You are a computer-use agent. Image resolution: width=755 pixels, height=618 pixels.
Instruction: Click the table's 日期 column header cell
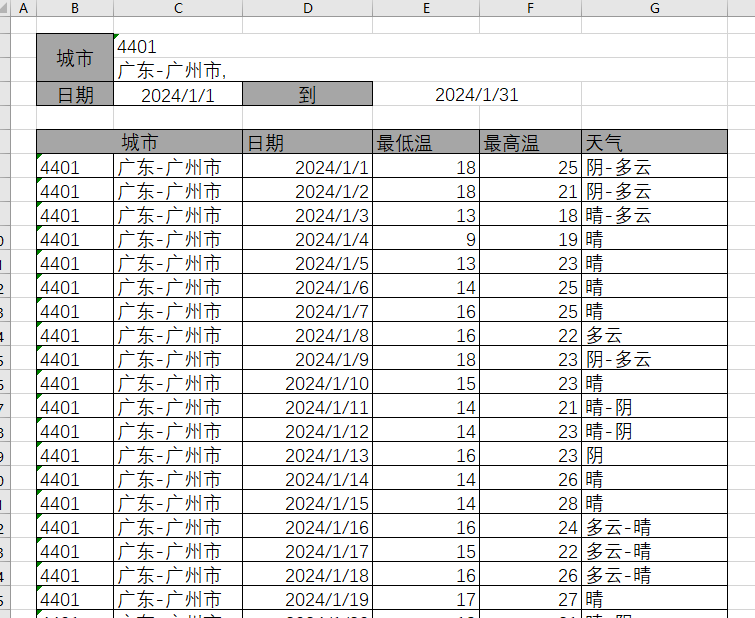pos(307,142)
